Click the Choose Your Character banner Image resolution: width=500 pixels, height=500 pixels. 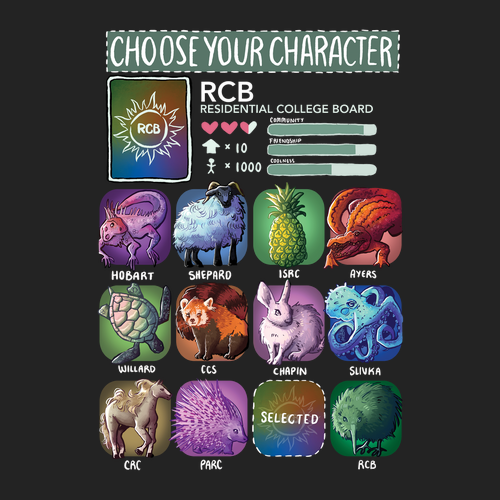click(253, 51)
